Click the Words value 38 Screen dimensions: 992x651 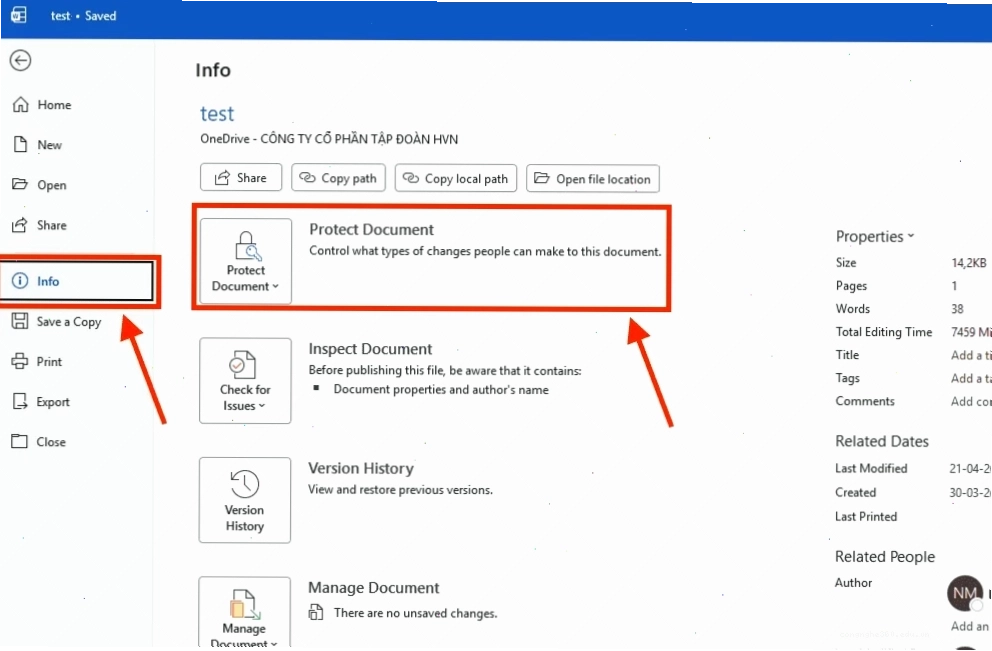(x=957, y=309)
